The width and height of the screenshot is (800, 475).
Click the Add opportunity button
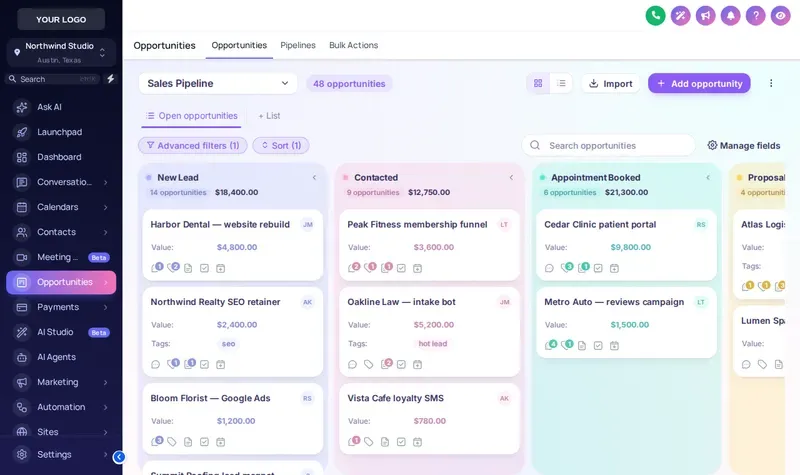(699, 83)
